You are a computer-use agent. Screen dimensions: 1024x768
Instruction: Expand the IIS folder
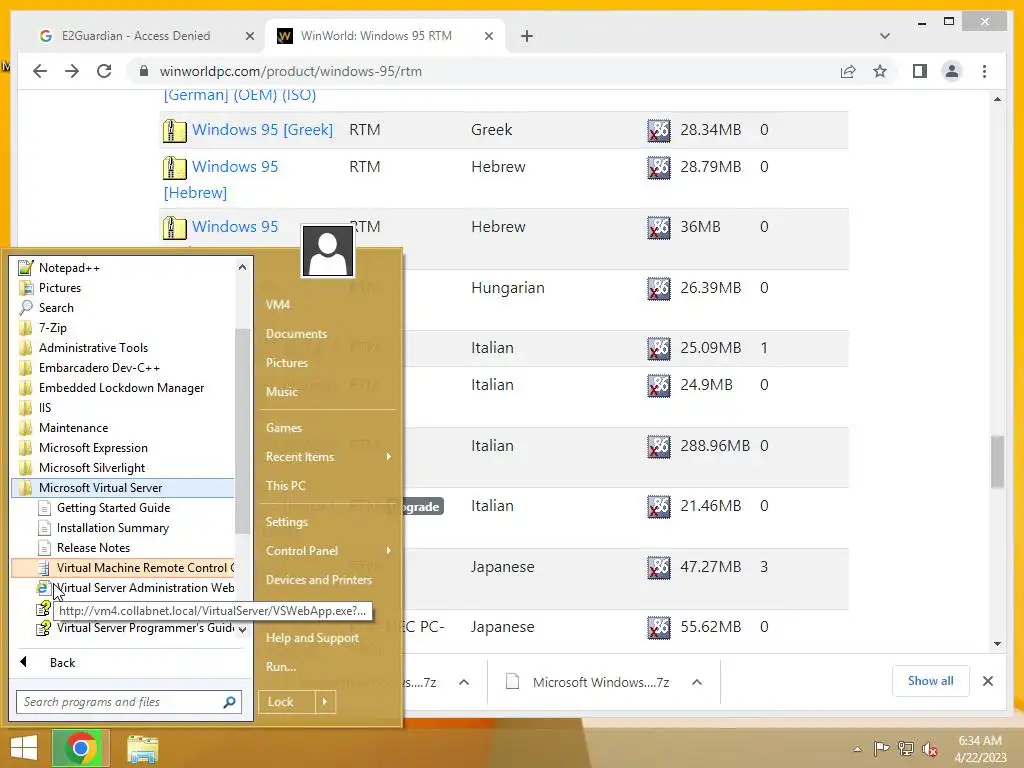[x=44, y=408]
